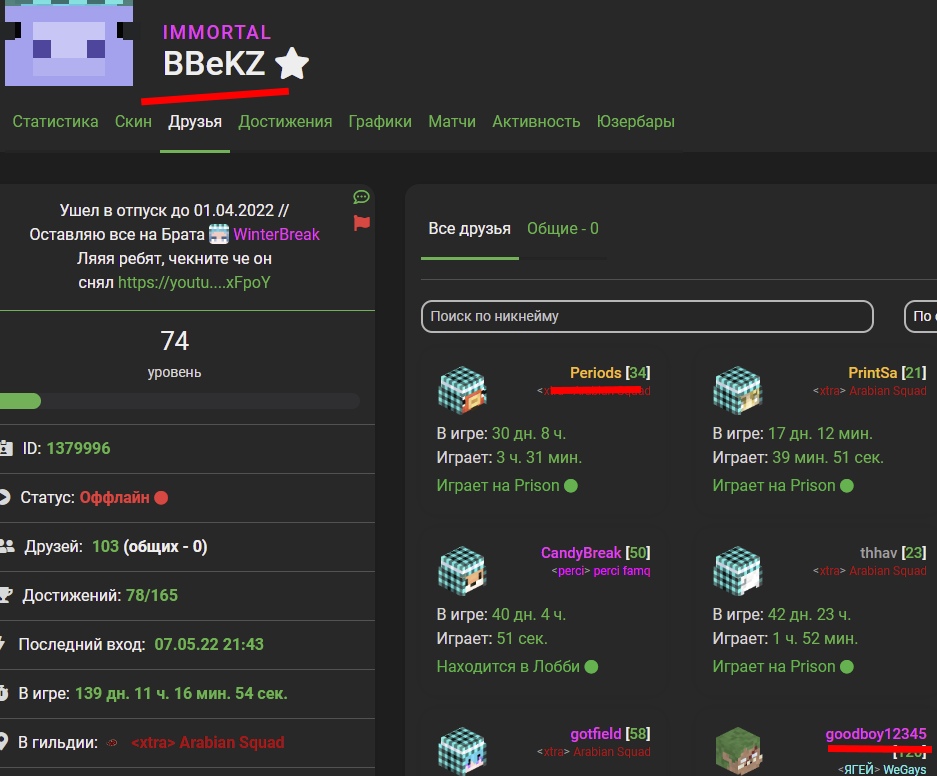Click the BBeKZ profile avatar image
The height and width of the screenshot is (776, 937).
(69, 43)
